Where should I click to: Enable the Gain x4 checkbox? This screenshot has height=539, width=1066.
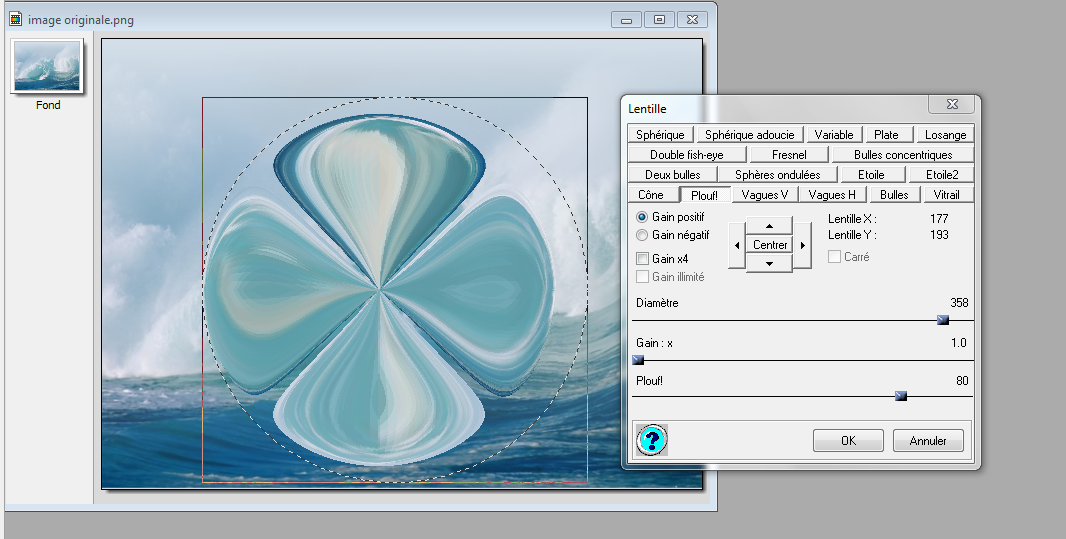tap(642, 259)
